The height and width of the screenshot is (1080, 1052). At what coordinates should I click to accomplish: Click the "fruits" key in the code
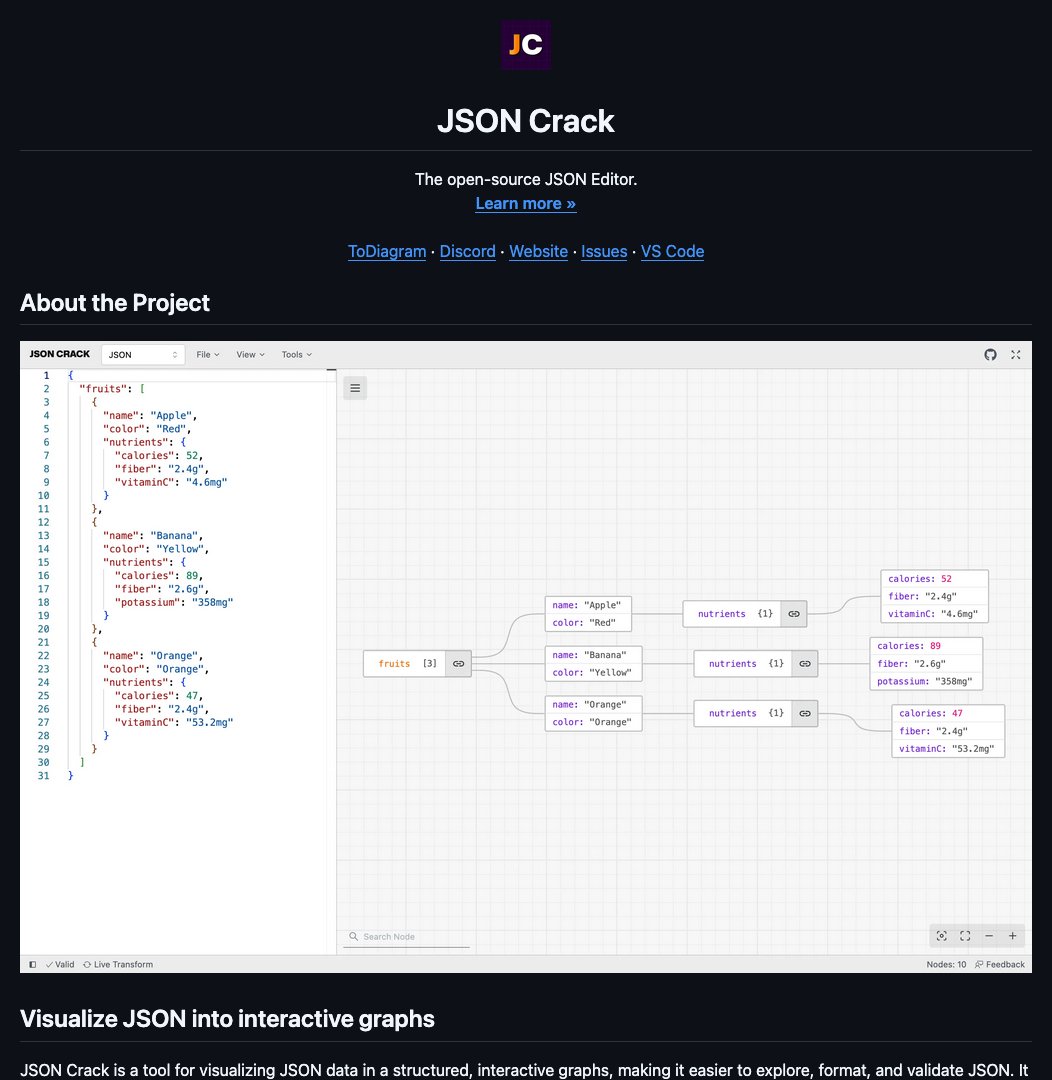tap(103, 388)
